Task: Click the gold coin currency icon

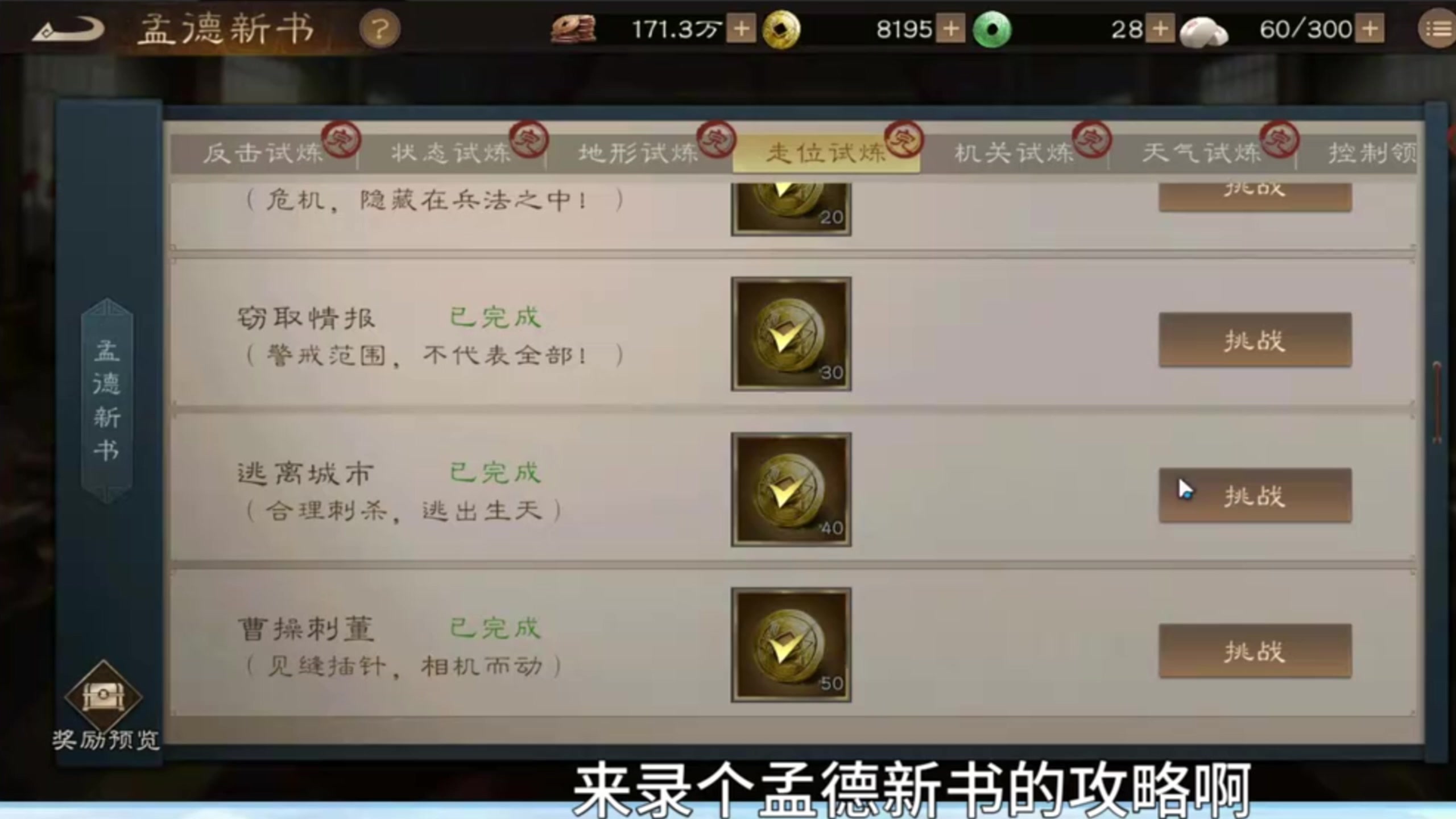Action: click(781, 30)
